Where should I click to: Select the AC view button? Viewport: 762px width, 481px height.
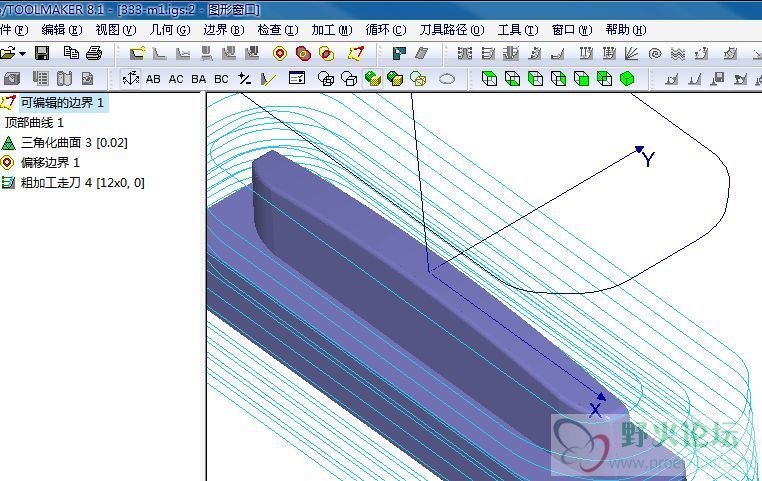click(176, 79)
